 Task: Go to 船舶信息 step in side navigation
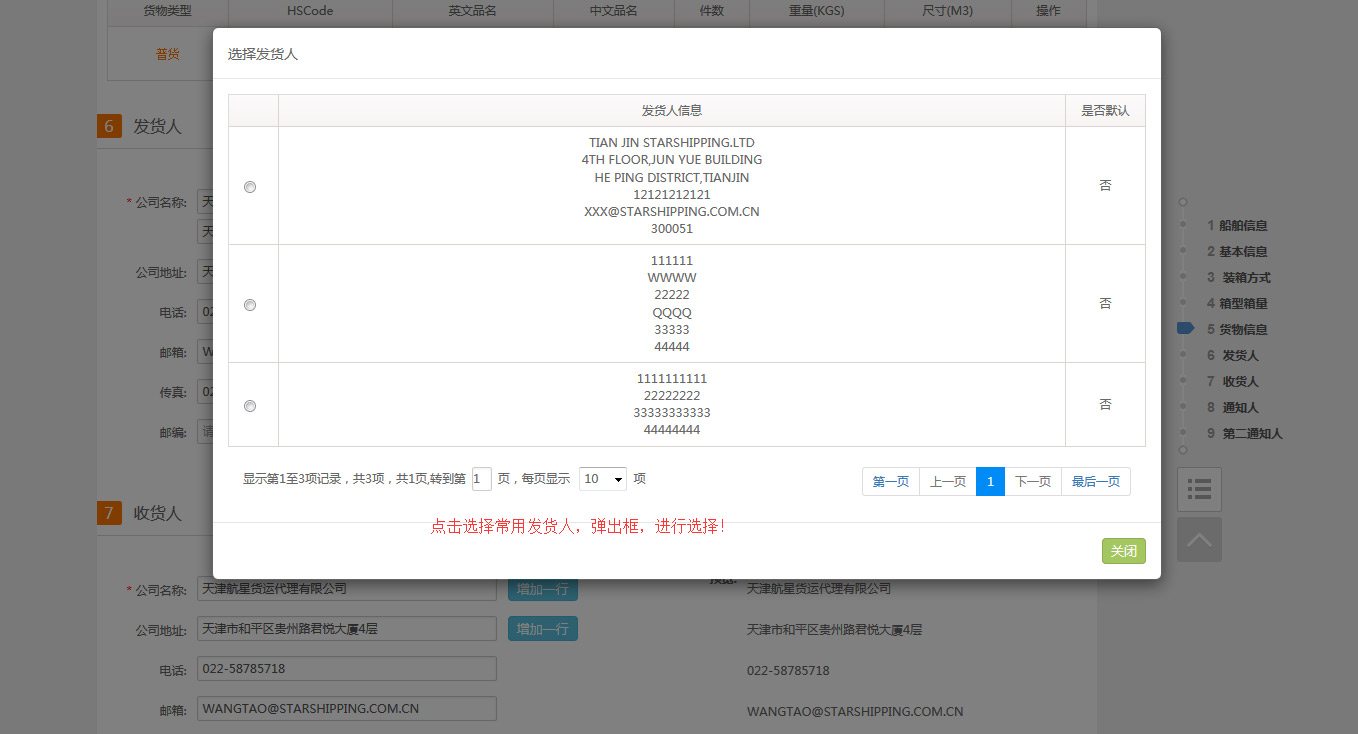pos(1242,226)
